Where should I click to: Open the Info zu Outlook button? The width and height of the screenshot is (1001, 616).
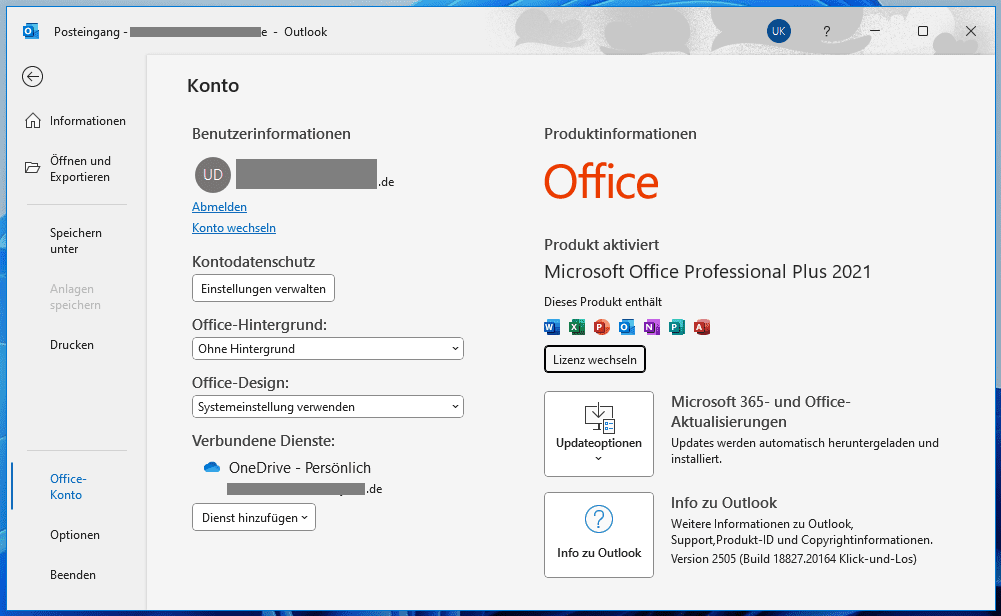click(x=599, y=535)
